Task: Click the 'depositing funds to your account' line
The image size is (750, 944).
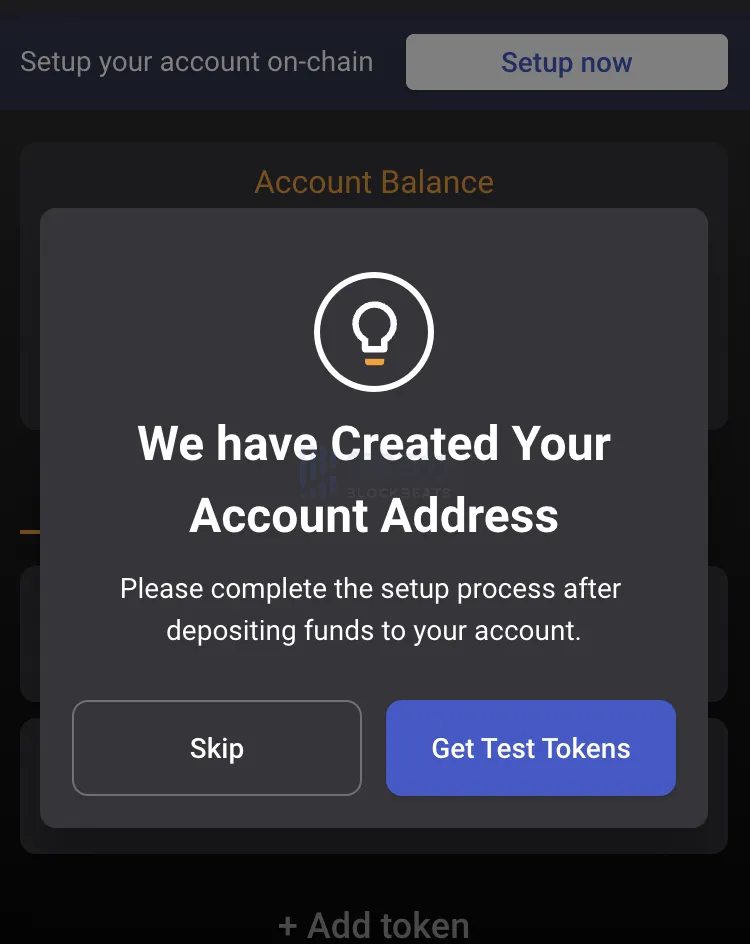Action: click(x=374, y=631)
